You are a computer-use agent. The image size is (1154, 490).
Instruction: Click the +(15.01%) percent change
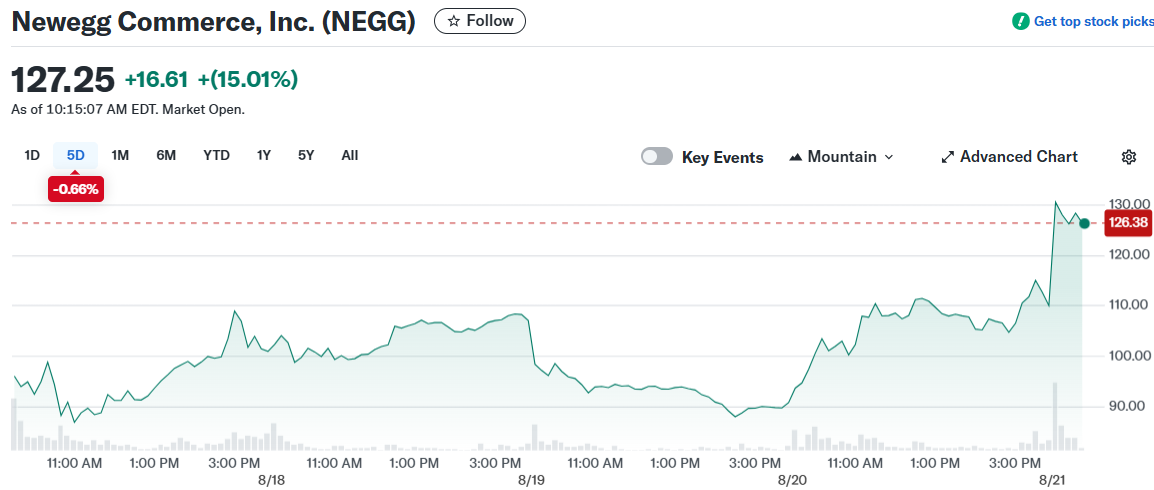tap(248, 79)
